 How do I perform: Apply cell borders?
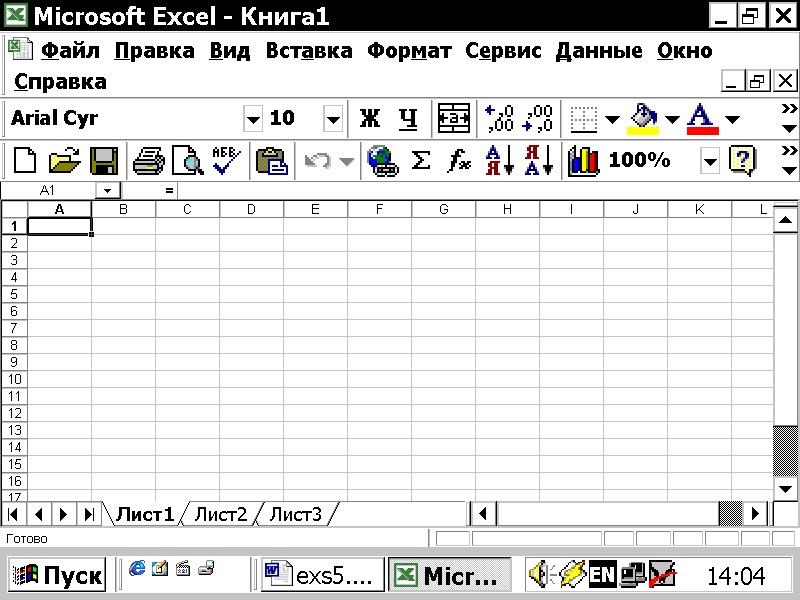[584, 119]
